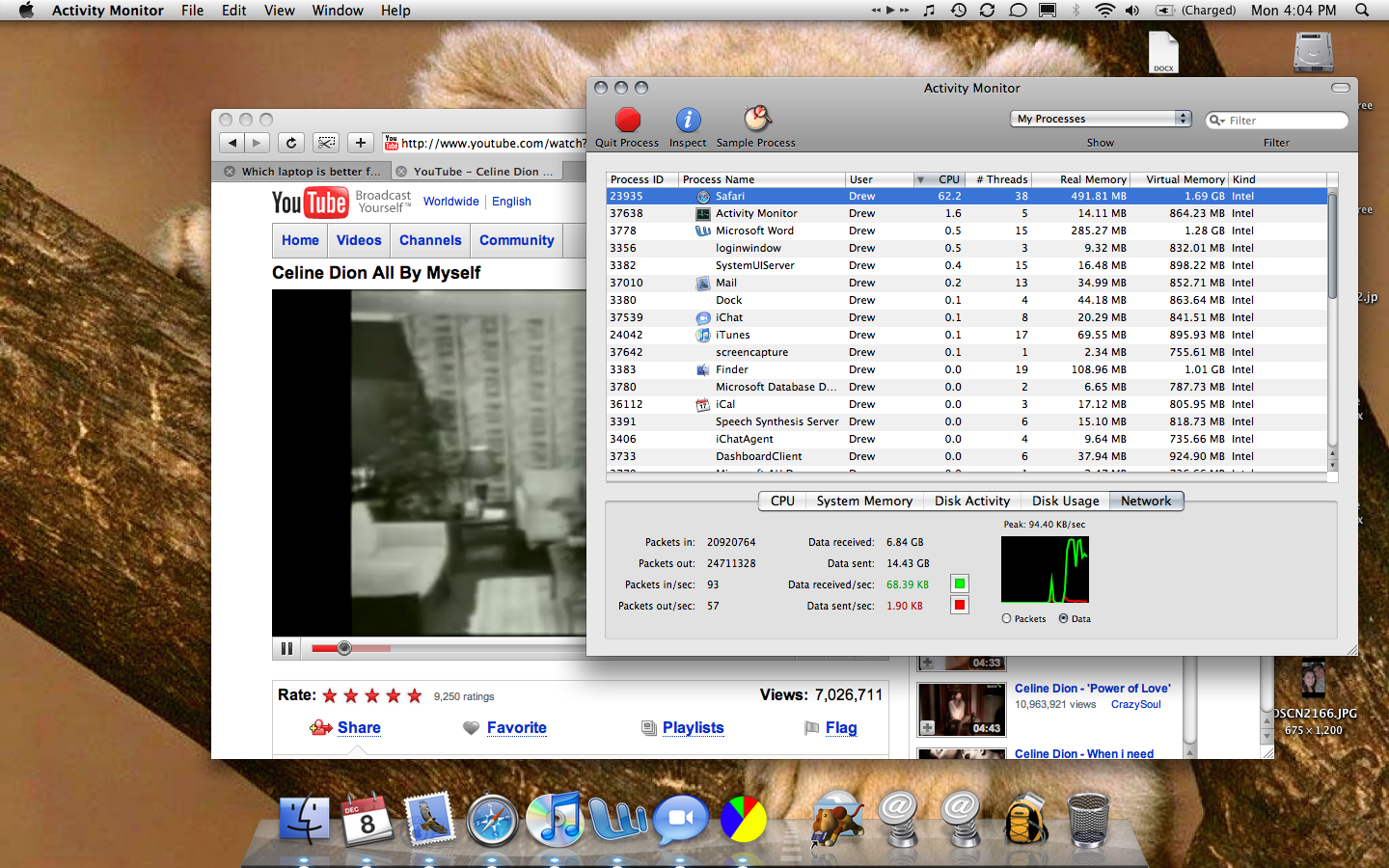Image resolution: width=1389 pixels, height=868 pixels.
Task: Open Time Machine menu bar icon
Action: pos(959,10)
